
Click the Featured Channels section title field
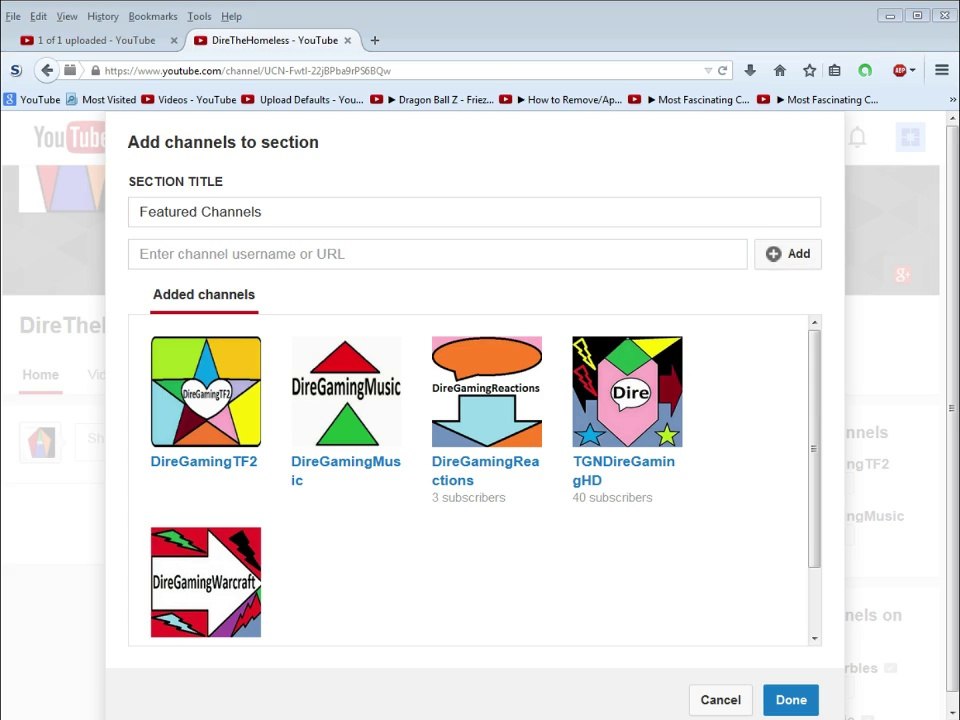474,212
